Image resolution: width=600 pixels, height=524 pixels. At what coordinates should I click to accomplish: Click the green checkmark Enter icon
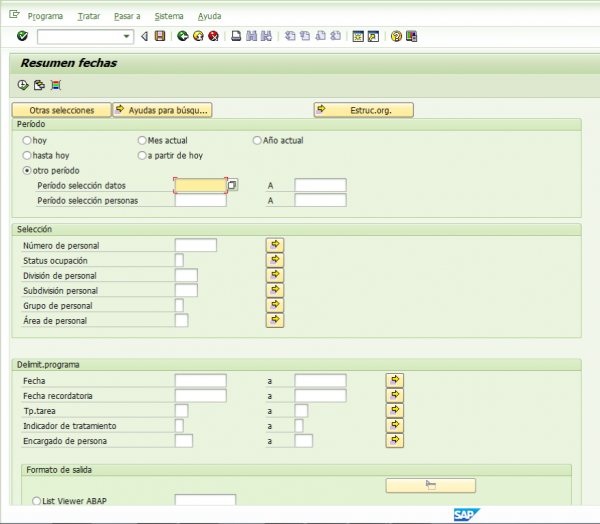click(x=22, y=37)
